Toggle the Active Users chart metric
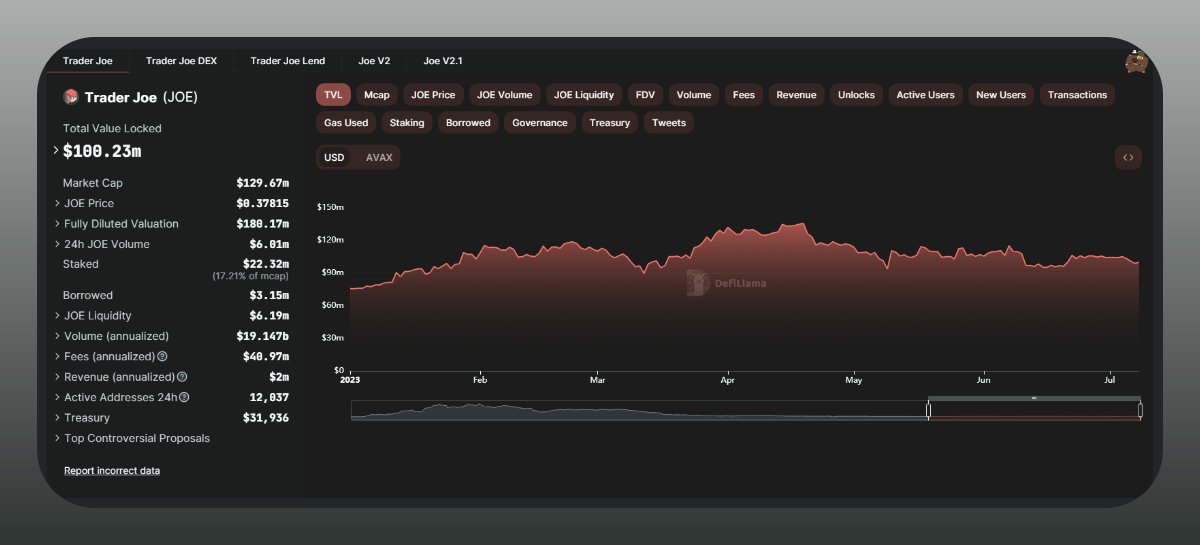 click(x=925, y=95)
